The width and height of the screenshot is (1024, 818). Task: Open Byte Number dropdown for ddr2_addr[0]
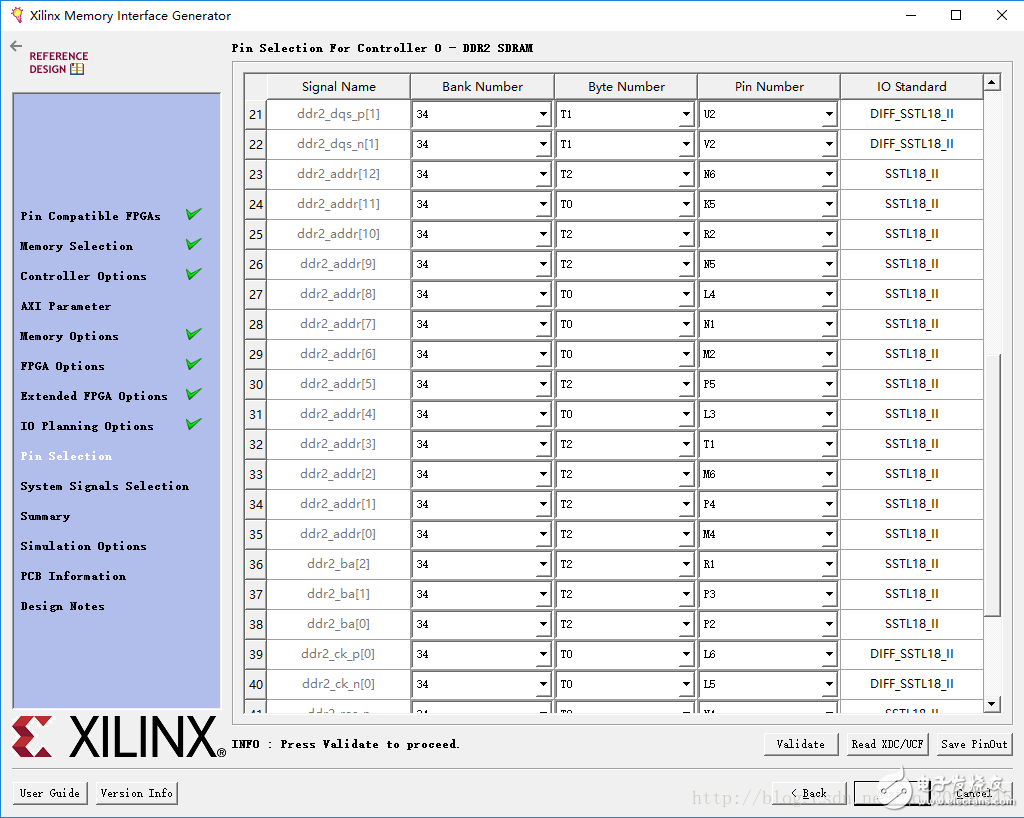coord(686,535)
